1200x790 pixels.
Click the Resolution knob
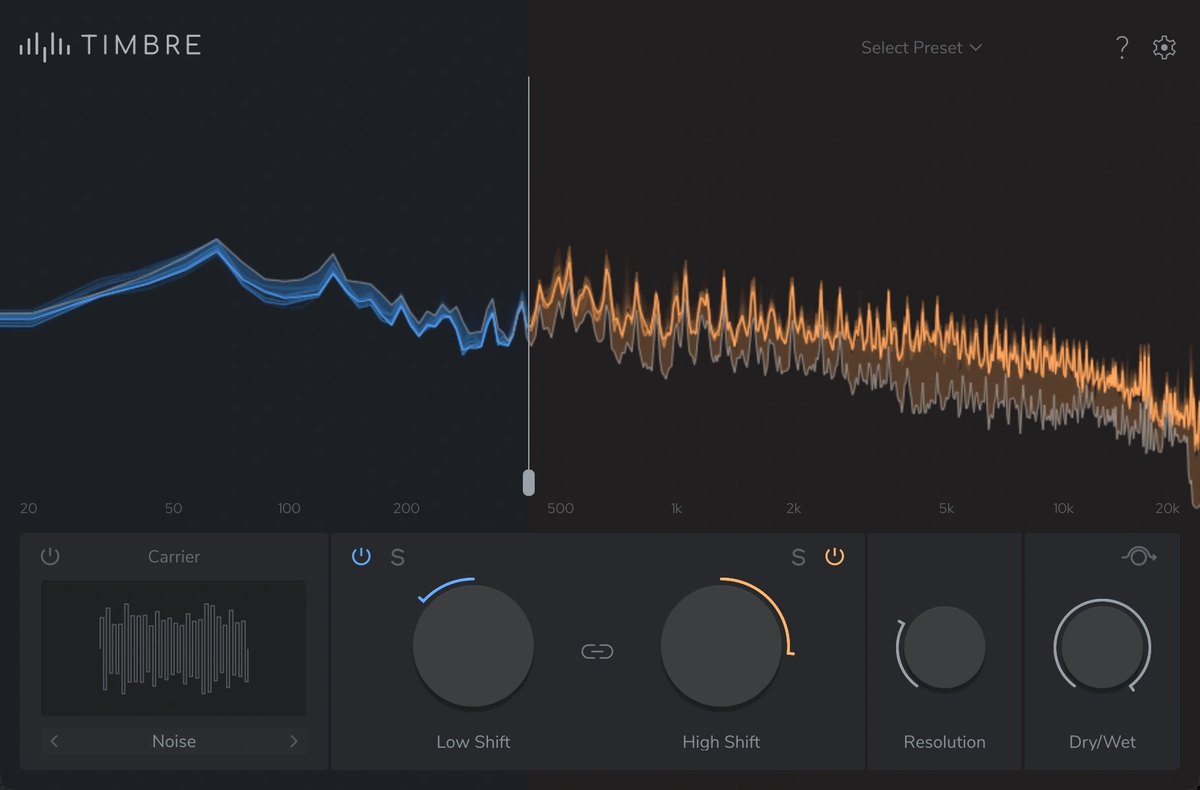[944, 648]
